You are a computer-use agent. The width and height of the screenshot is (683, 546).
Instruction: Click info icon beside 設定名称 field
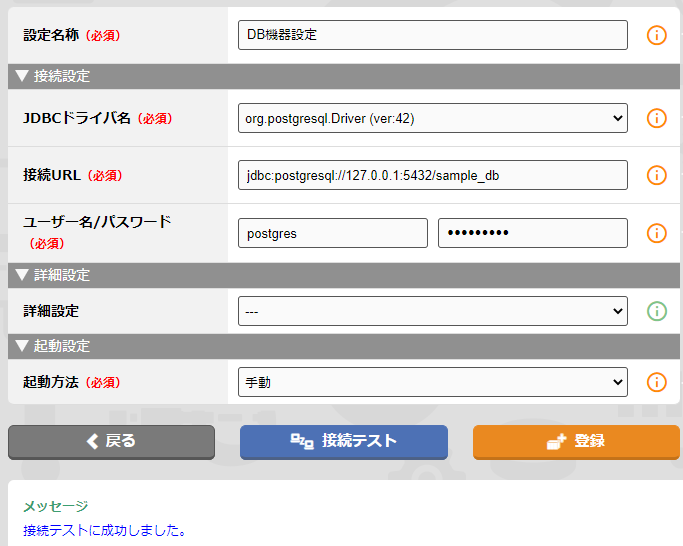(656, 35)
